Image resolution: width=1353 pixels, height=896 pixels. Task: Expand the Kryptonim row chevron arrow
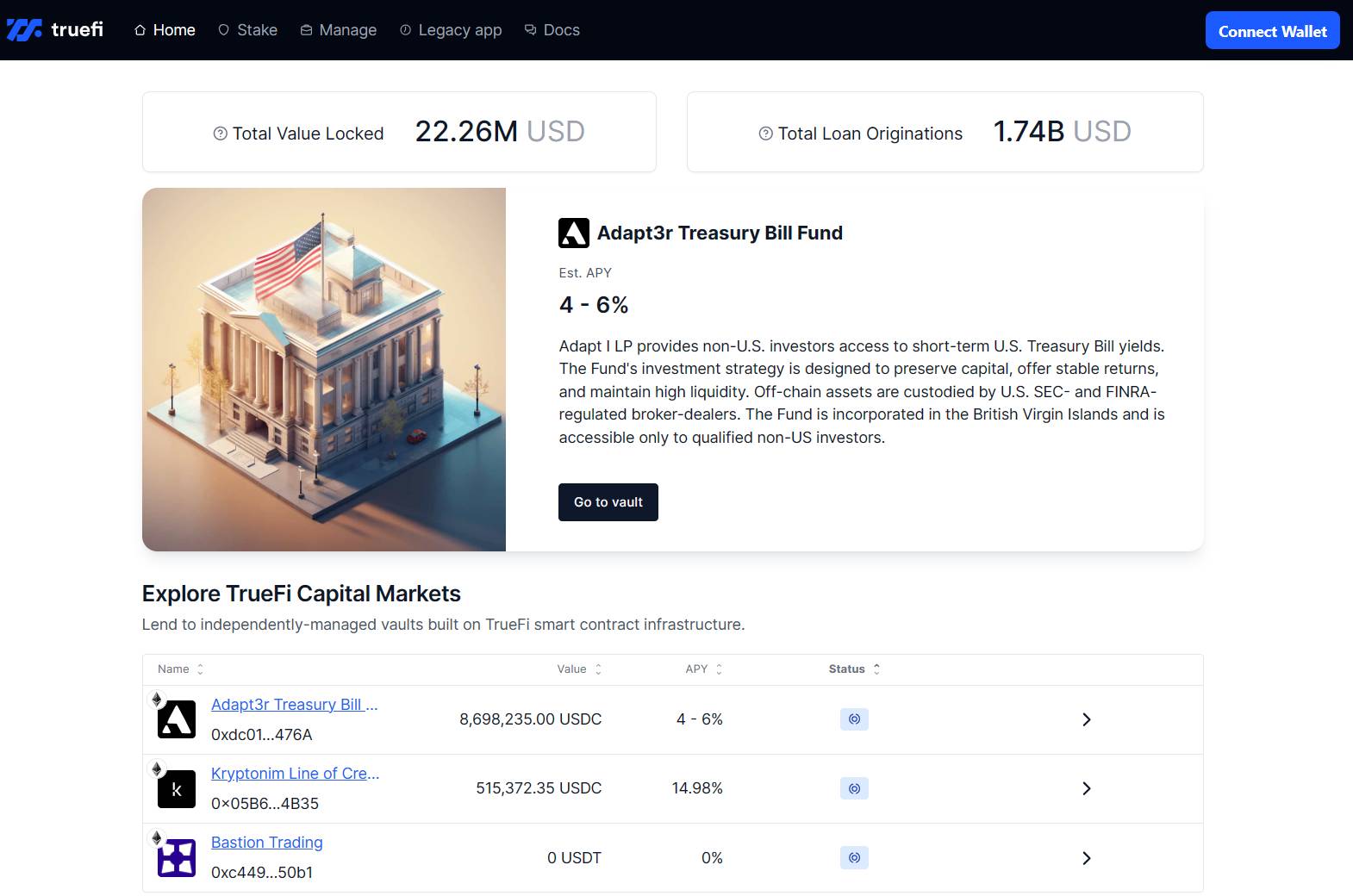tap(1087, 788)
